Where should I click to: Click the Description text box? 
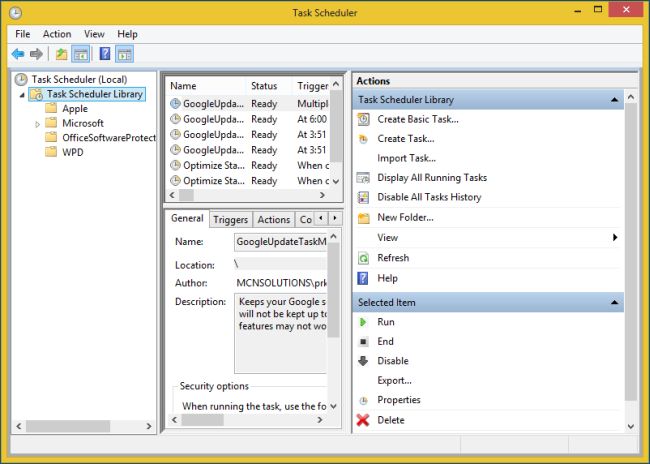[x=281, y=334]
